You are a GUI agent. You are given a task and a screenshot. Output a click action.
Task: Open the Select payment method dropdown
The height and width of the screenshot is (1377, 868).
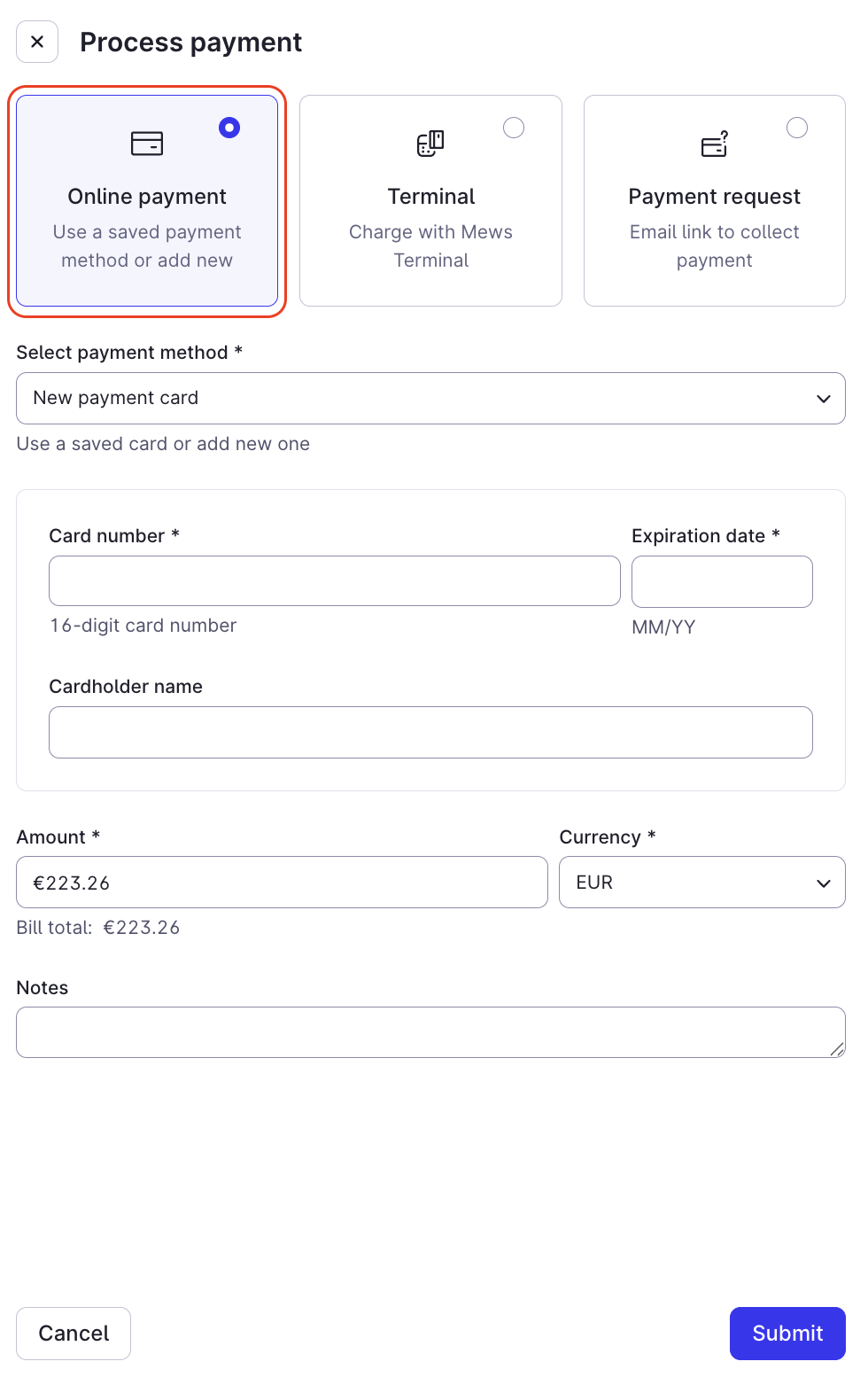430,398
